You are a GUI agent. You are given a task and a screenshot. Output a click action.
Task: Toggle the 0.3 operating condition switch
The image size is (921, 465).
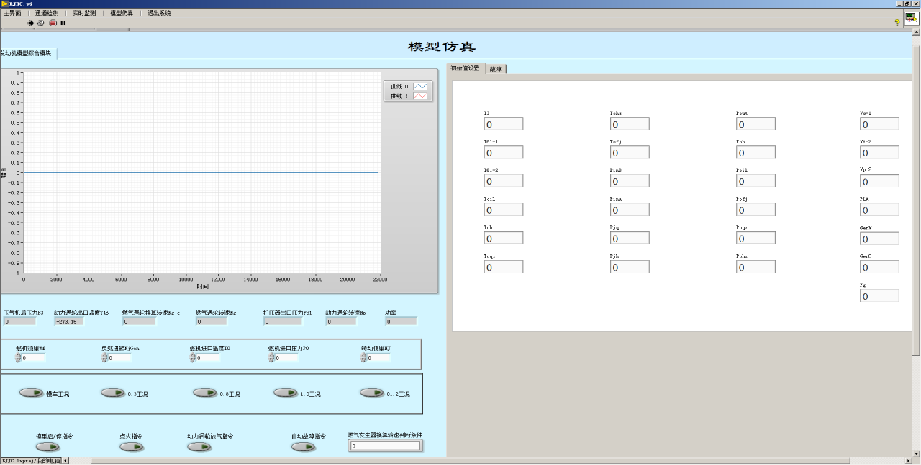pyautogui.click(x=113, y=393)
